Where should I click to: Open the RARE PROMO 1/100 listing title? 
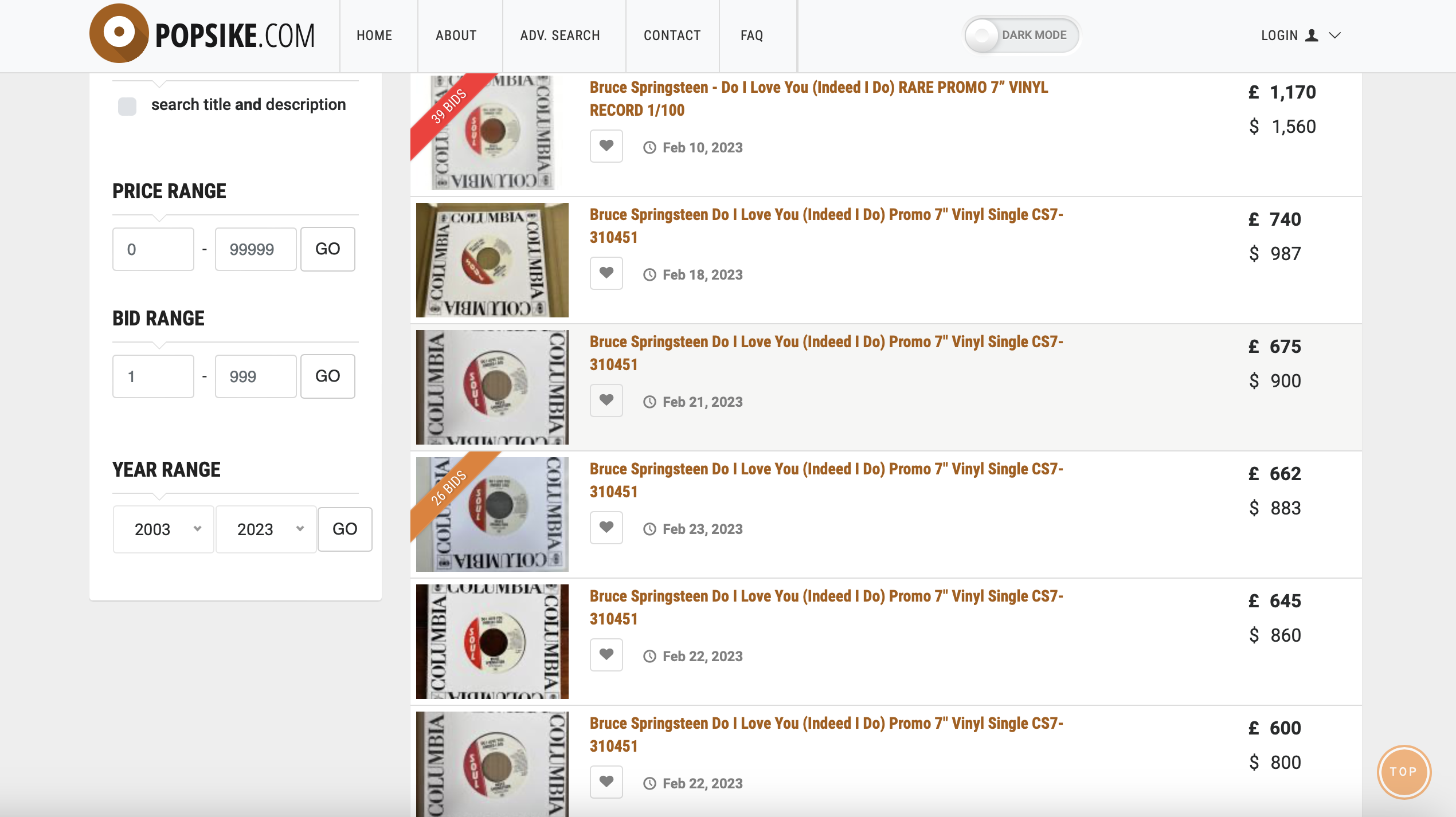[819, 99]
